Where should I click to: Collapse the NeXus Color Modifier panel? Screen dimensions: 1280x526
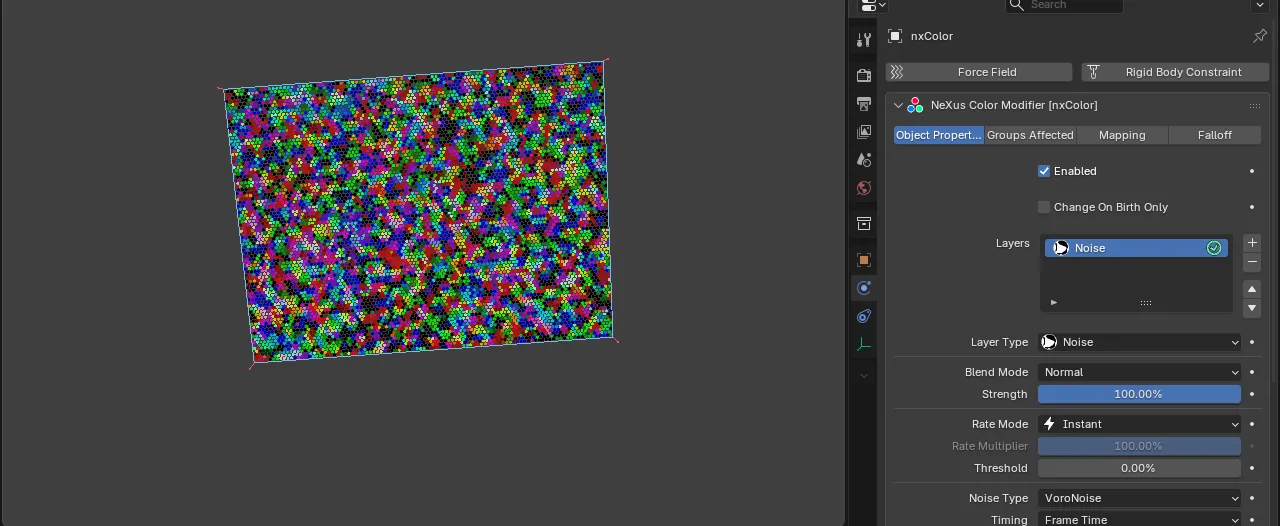(x=898, y=105)
